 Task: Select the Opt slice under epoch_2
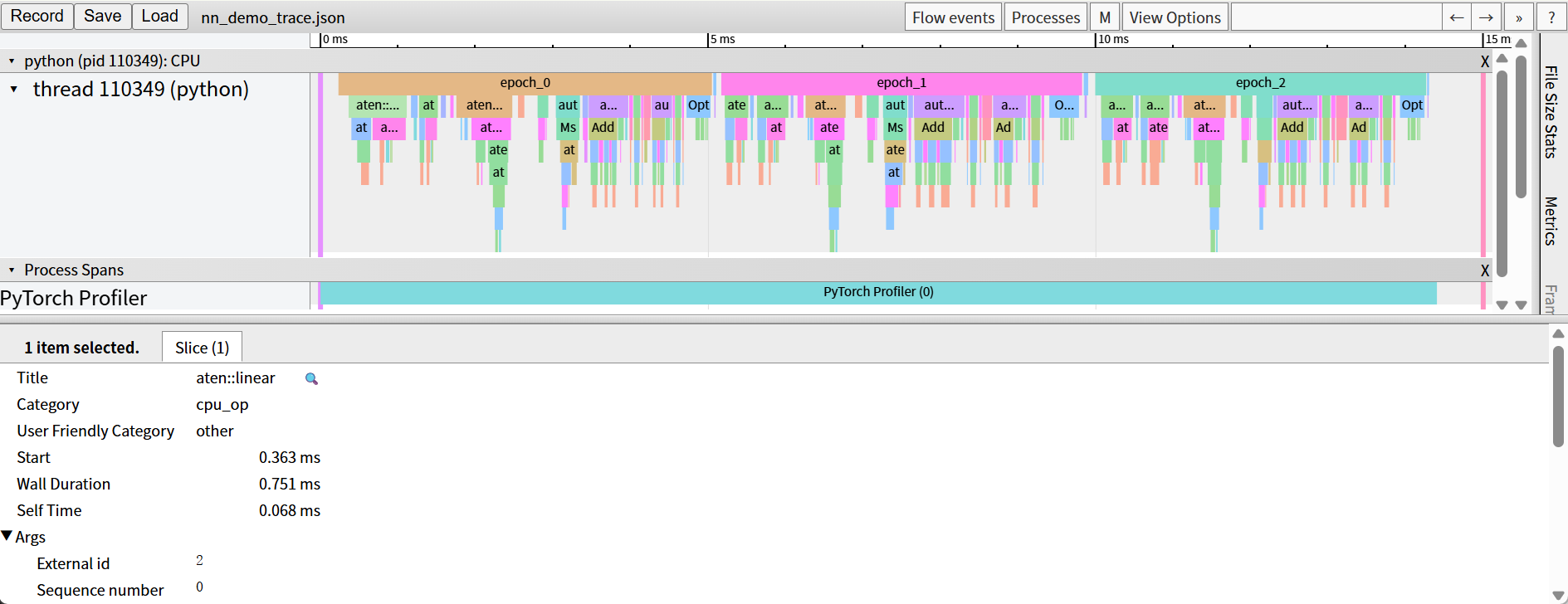click(x=1412, y=105)
